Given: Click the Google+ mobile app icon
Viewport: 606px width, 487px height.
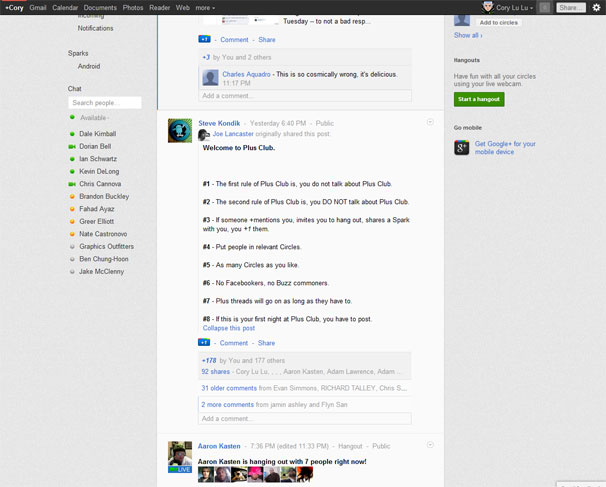Looking at the screenshot, I should point(461,147).
